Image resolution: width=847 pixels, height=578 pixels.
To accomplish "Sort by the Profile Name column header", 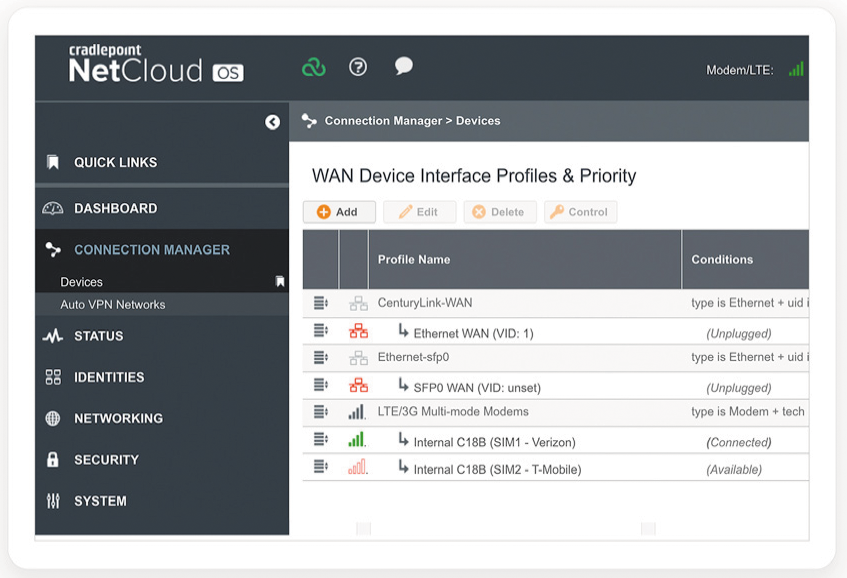I will point(414,259).
